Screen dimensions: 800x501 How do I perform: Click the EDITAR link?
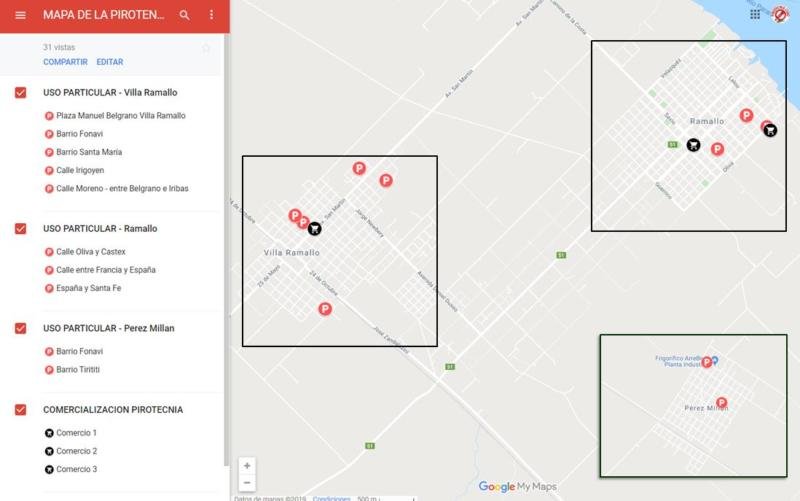click(x=110, y=62)
